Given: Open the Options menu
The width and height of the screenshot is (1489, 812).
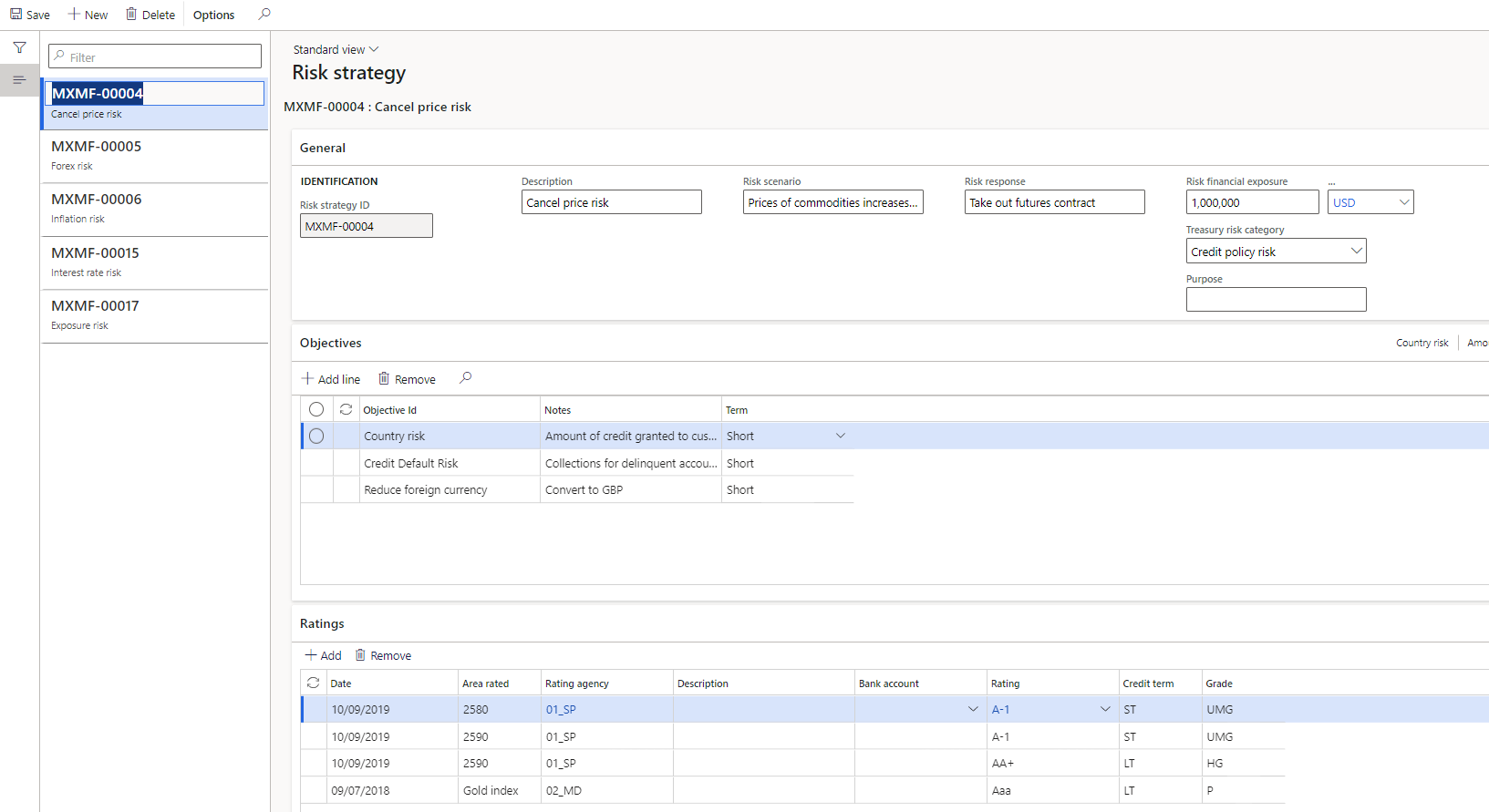Looking at the screenshot, I should 213,15.
